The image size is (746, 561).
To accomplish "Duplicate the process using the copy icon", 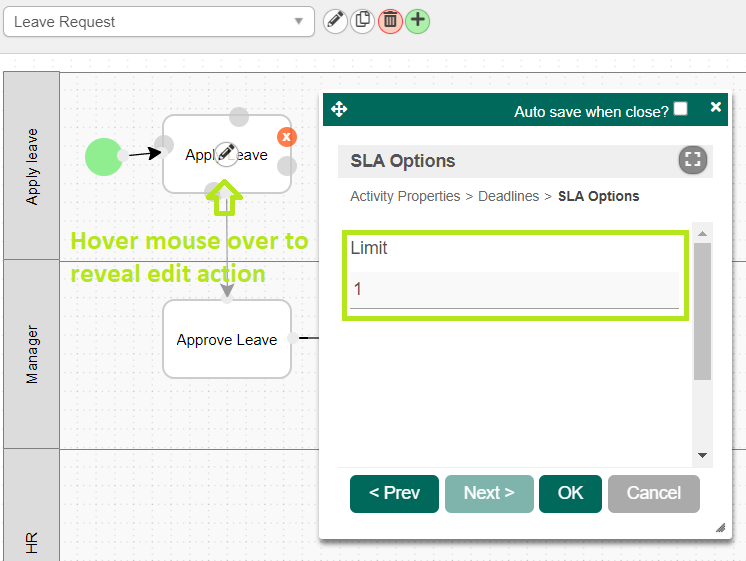I will coord(363,21).
